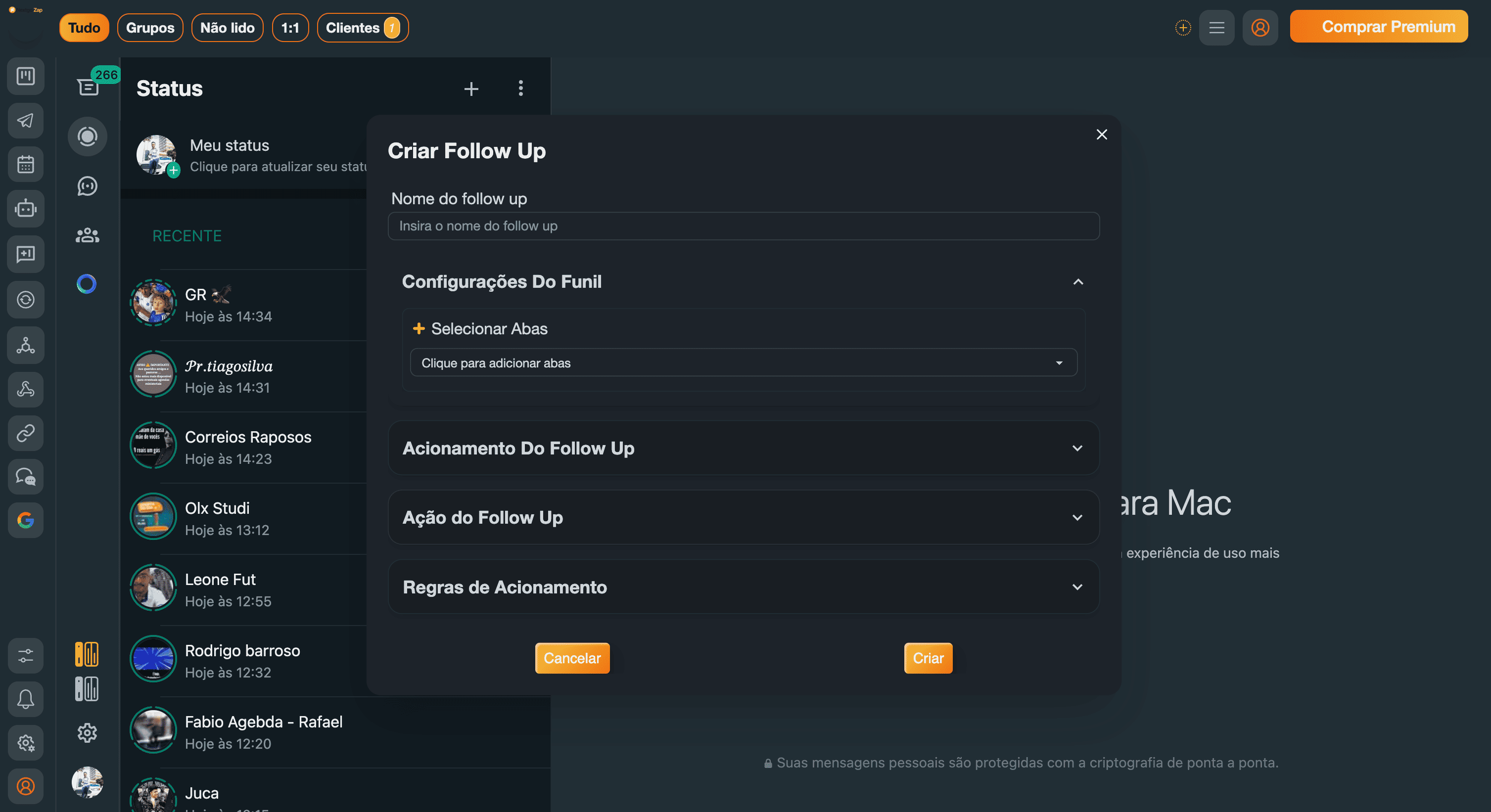The width and height of the screenshot is (1491, 812).
Task: Click the Comprar Premium button
Action: coord(1378,27)
